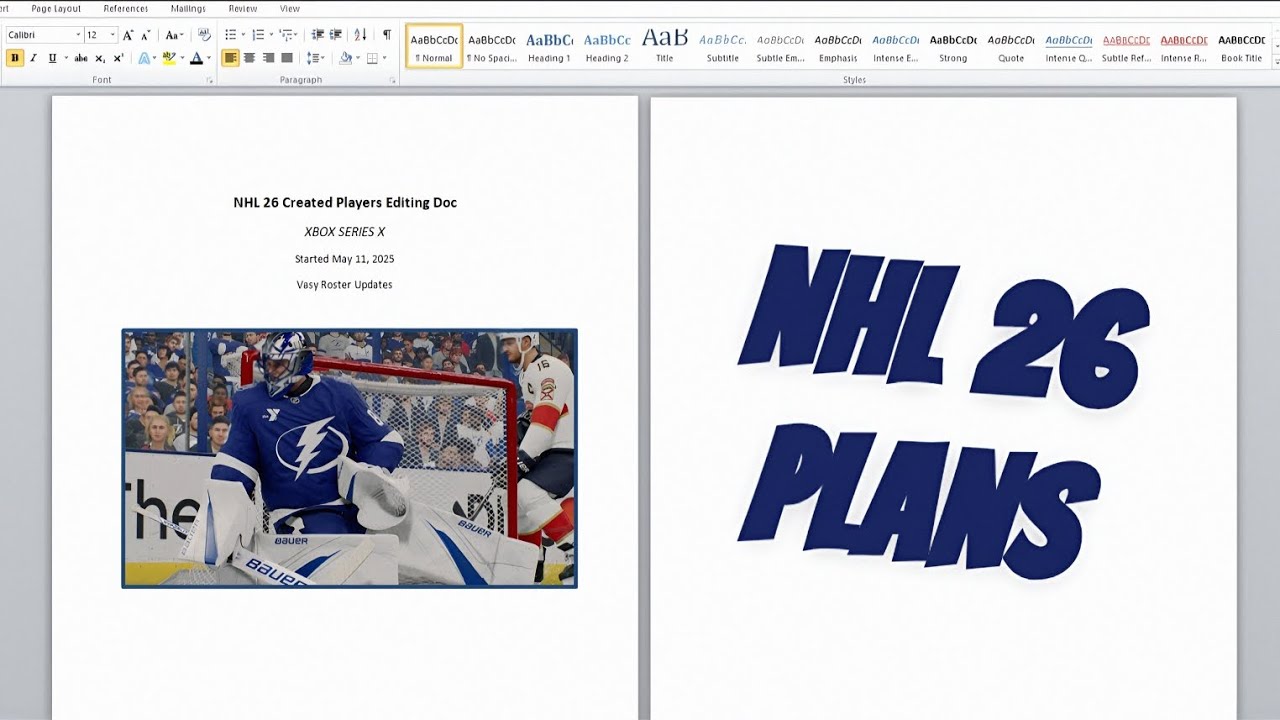Center the paragraph text
This screenshot has width=1280, height=720.
tap(249, 58)
